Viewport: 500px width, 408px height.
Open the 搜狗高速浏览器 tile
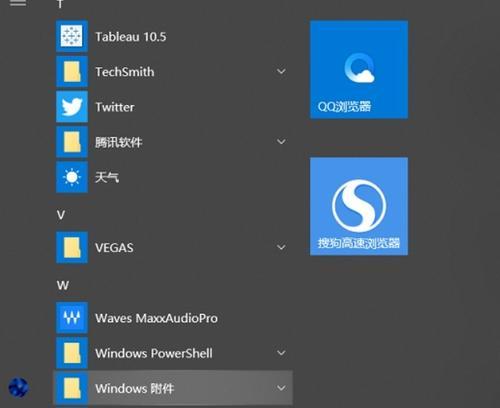[x=359, y=206]
